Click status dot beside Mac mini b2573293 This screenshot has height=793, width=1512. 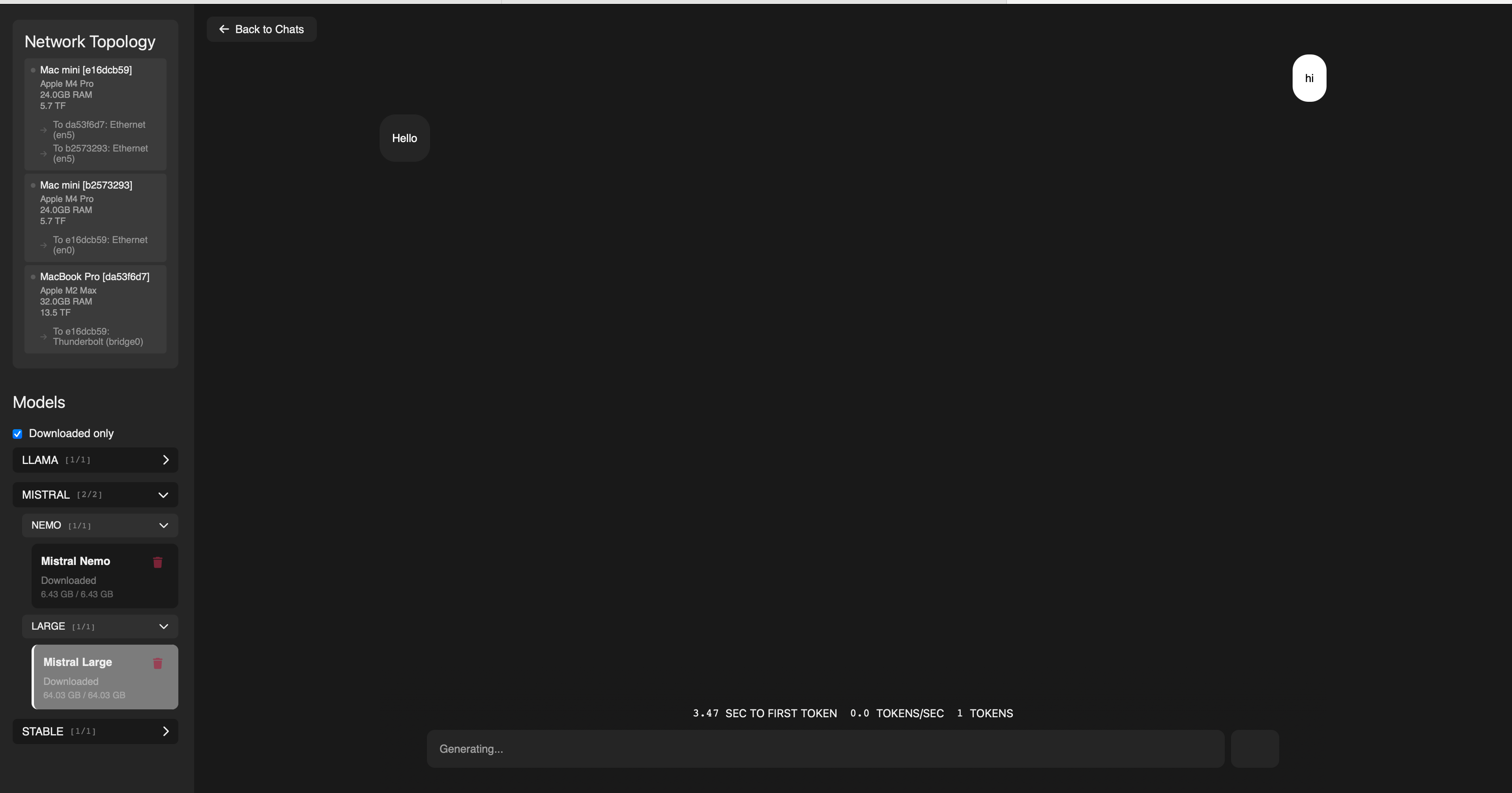point(33,185)
